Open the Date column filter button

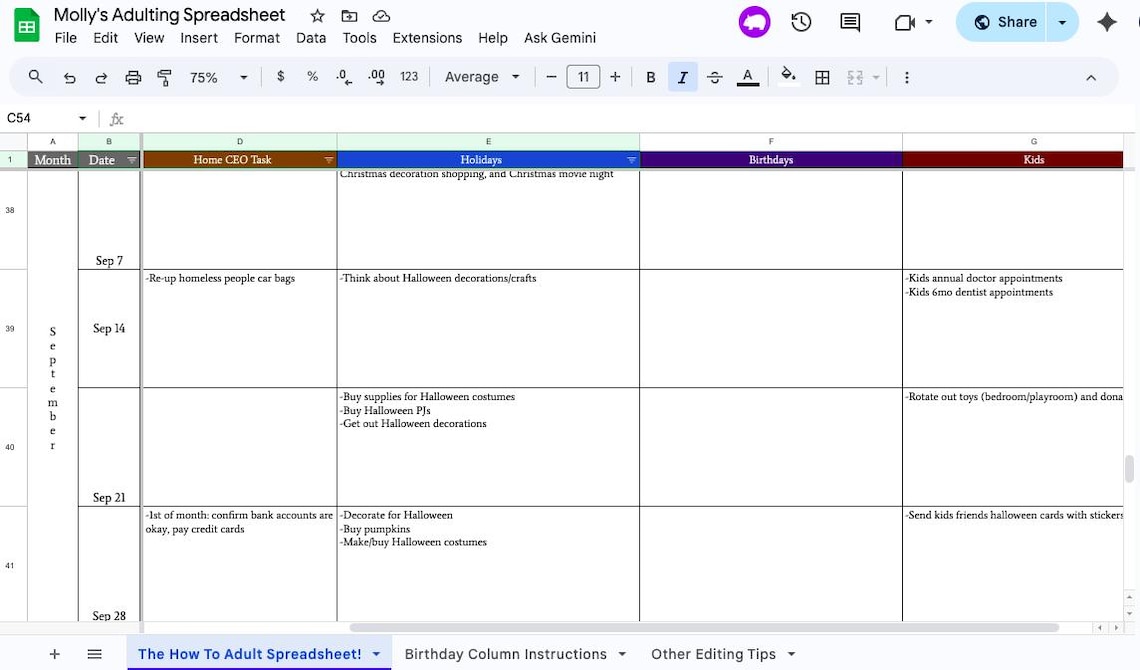132,160
